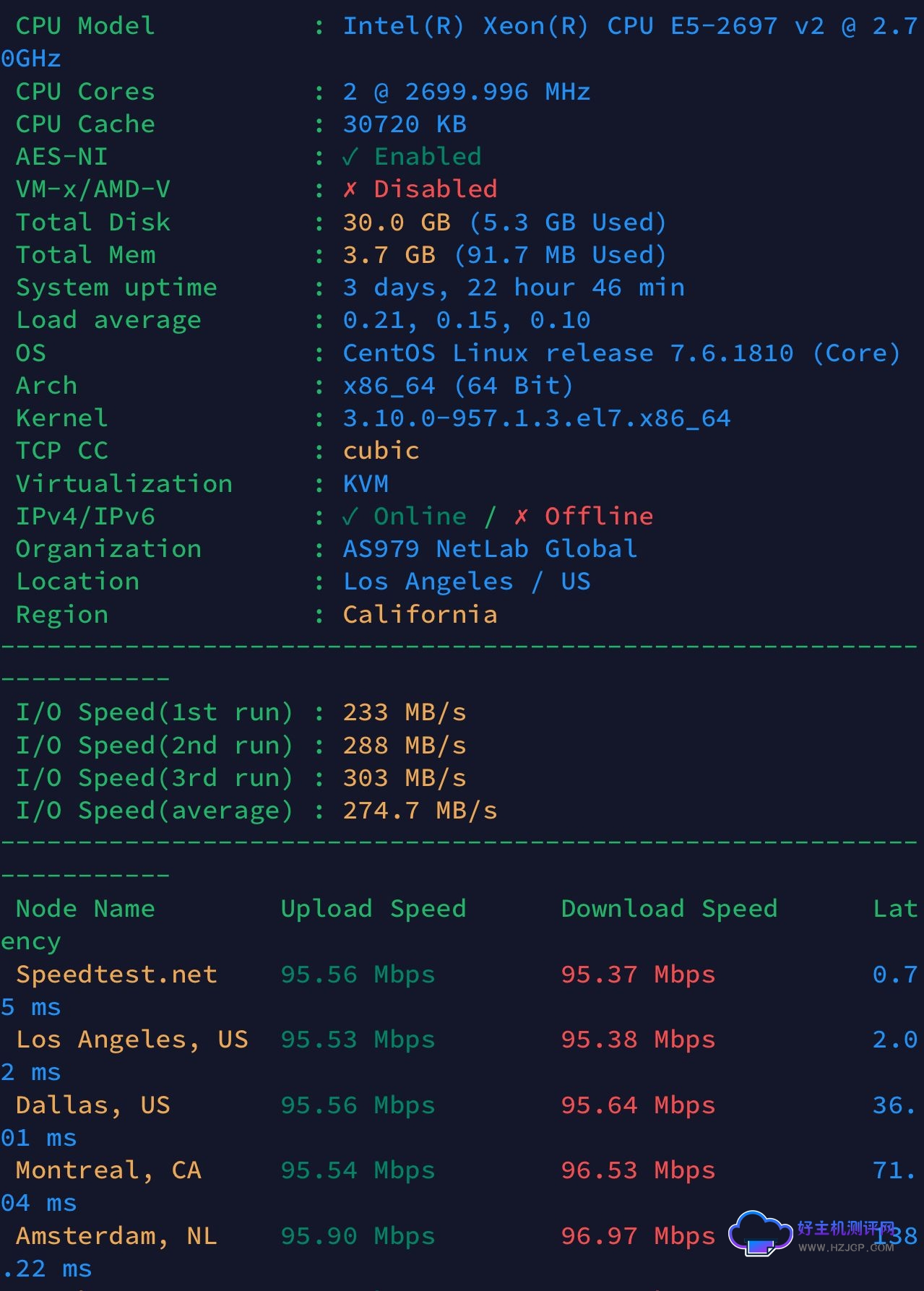Click the red X beside Disabled
The width and height of the screenshot is (924, 1291).
[350, 189]
